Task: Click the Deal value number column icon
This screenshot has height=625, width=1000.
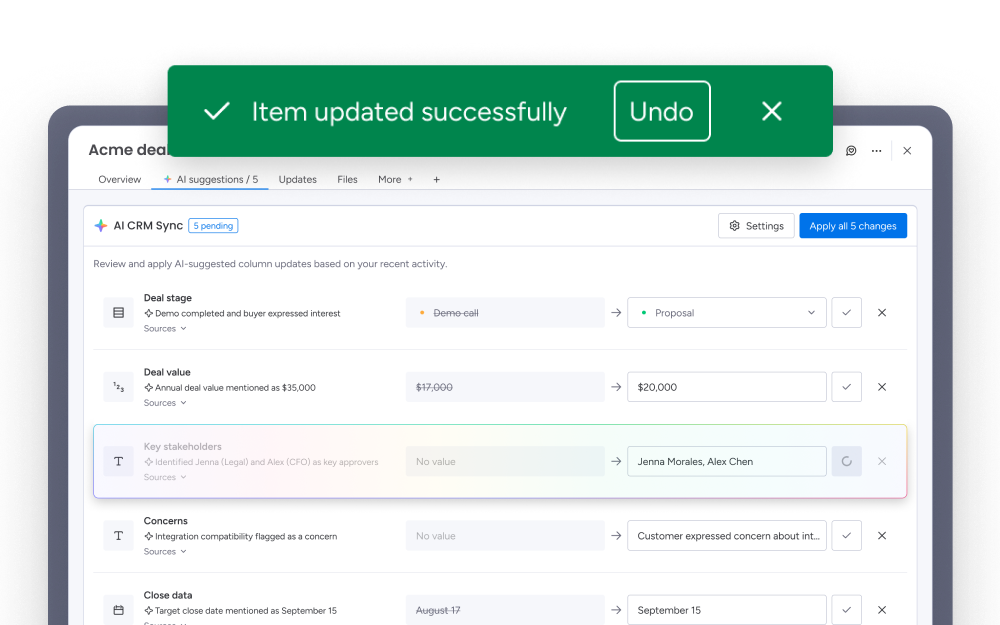Action: 119,387
